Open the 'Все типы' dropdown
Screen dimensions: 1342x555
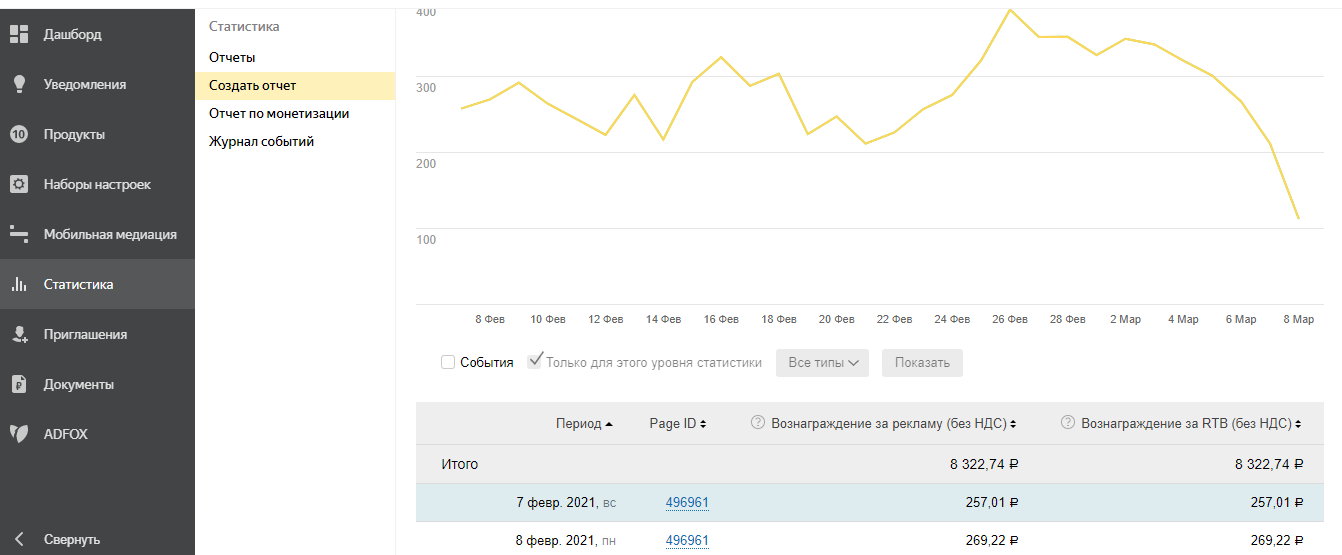coord(823,362)
